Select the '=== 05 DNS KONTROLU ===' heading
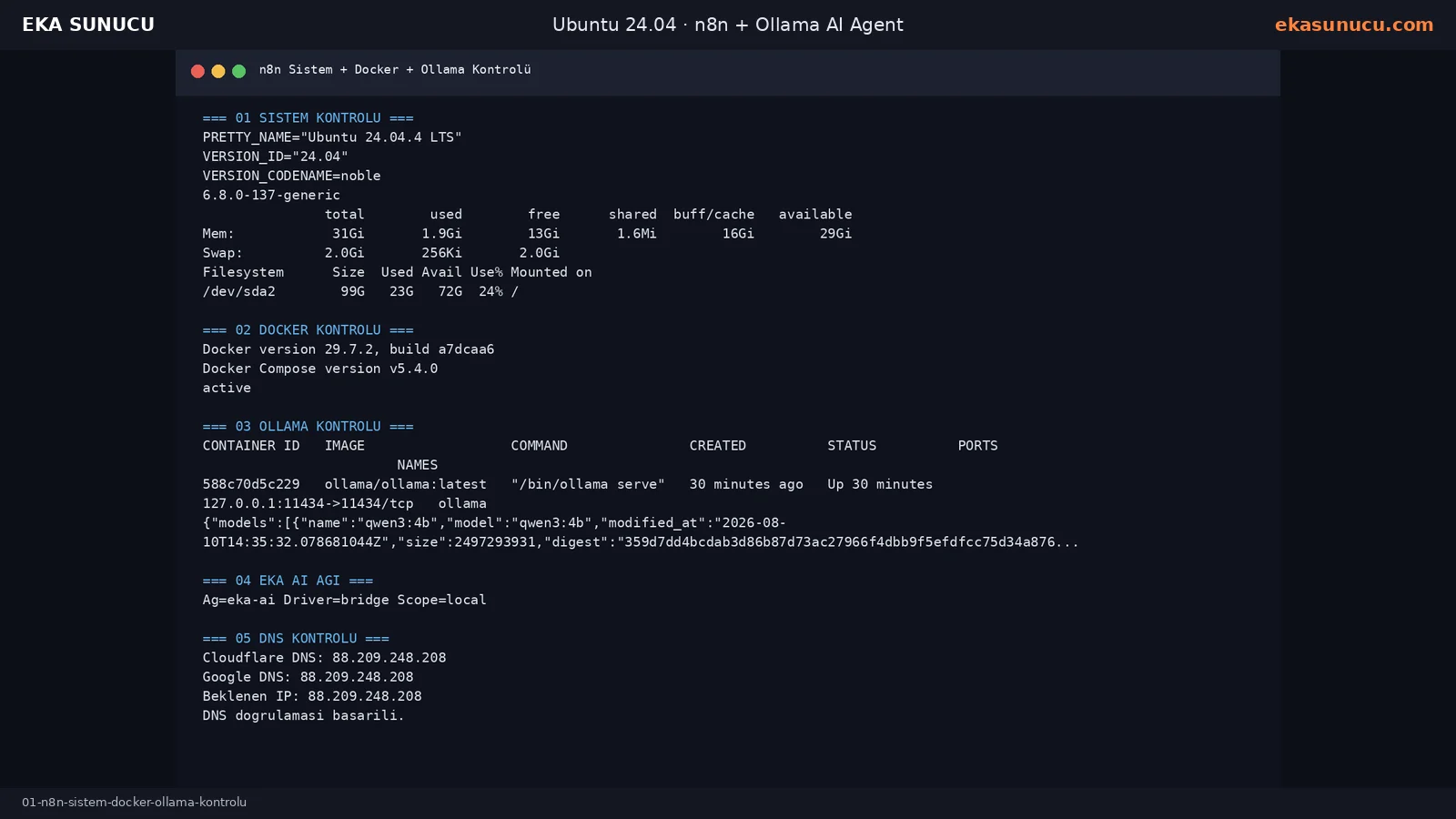 point(296,638)
